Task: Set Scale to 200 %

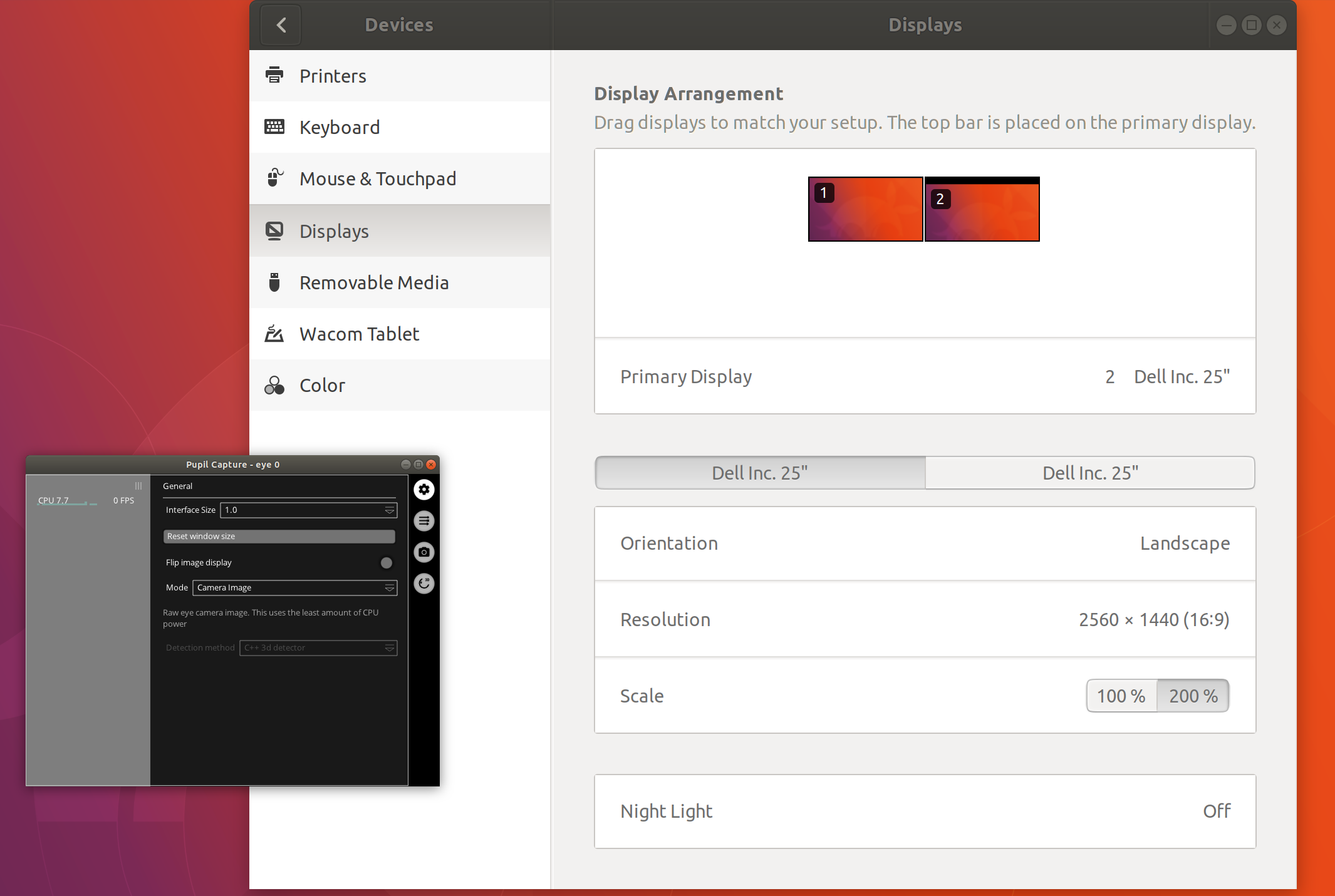Action: tap(1193, 696)
